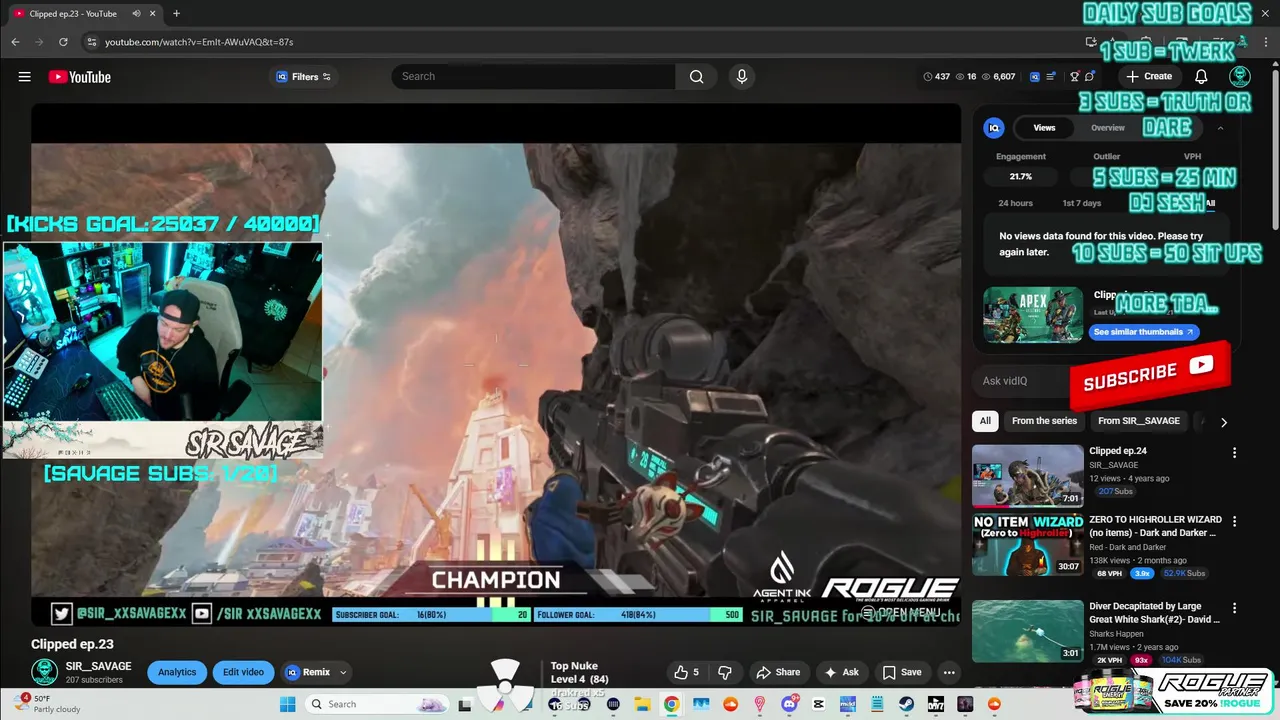This screenshot has height=720, width=1280.
Task: Reload the page in browser toolbar
Action: click(x=63, y=42)
